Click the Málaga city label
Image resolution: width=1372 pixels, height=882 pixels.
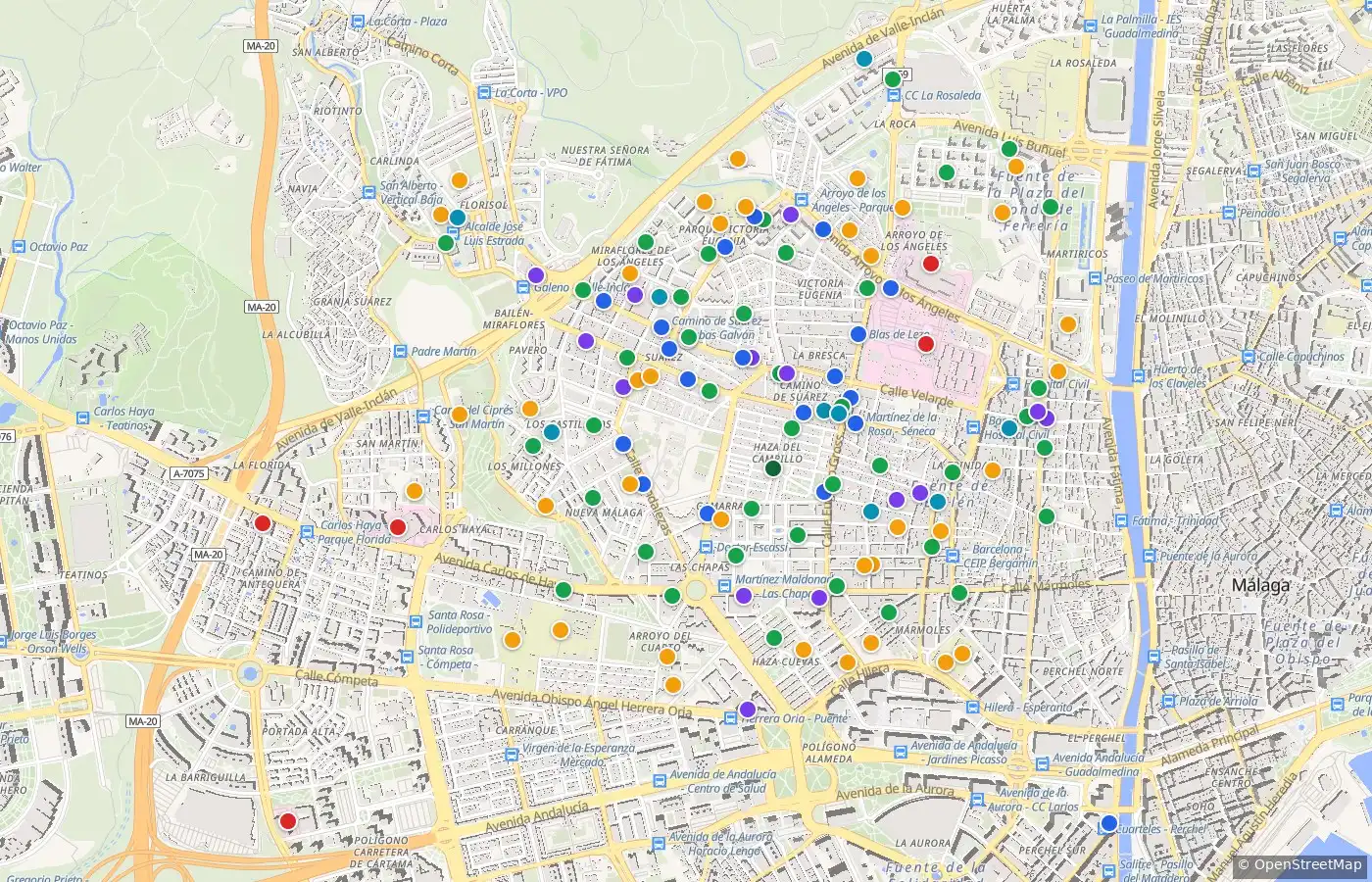tap(1261, 586)
